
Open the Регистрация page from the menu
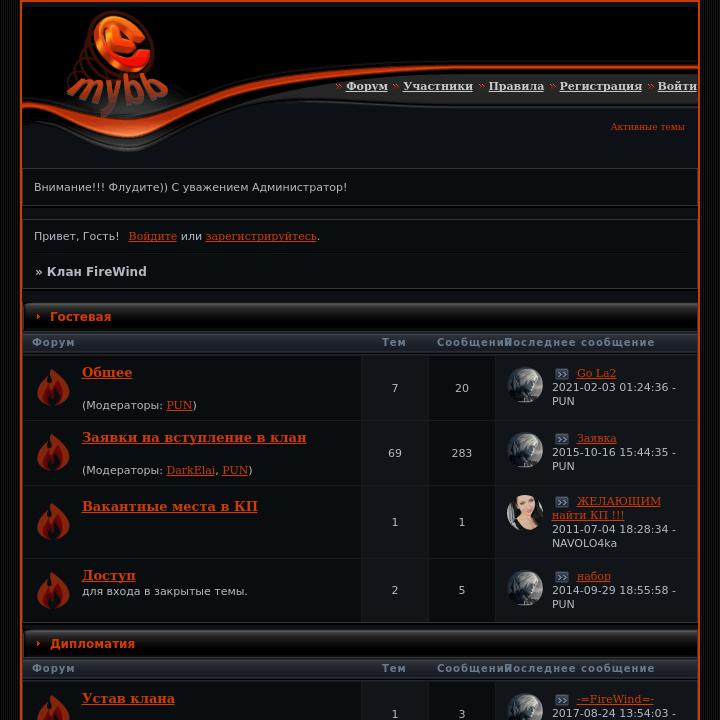click(601, 86)
